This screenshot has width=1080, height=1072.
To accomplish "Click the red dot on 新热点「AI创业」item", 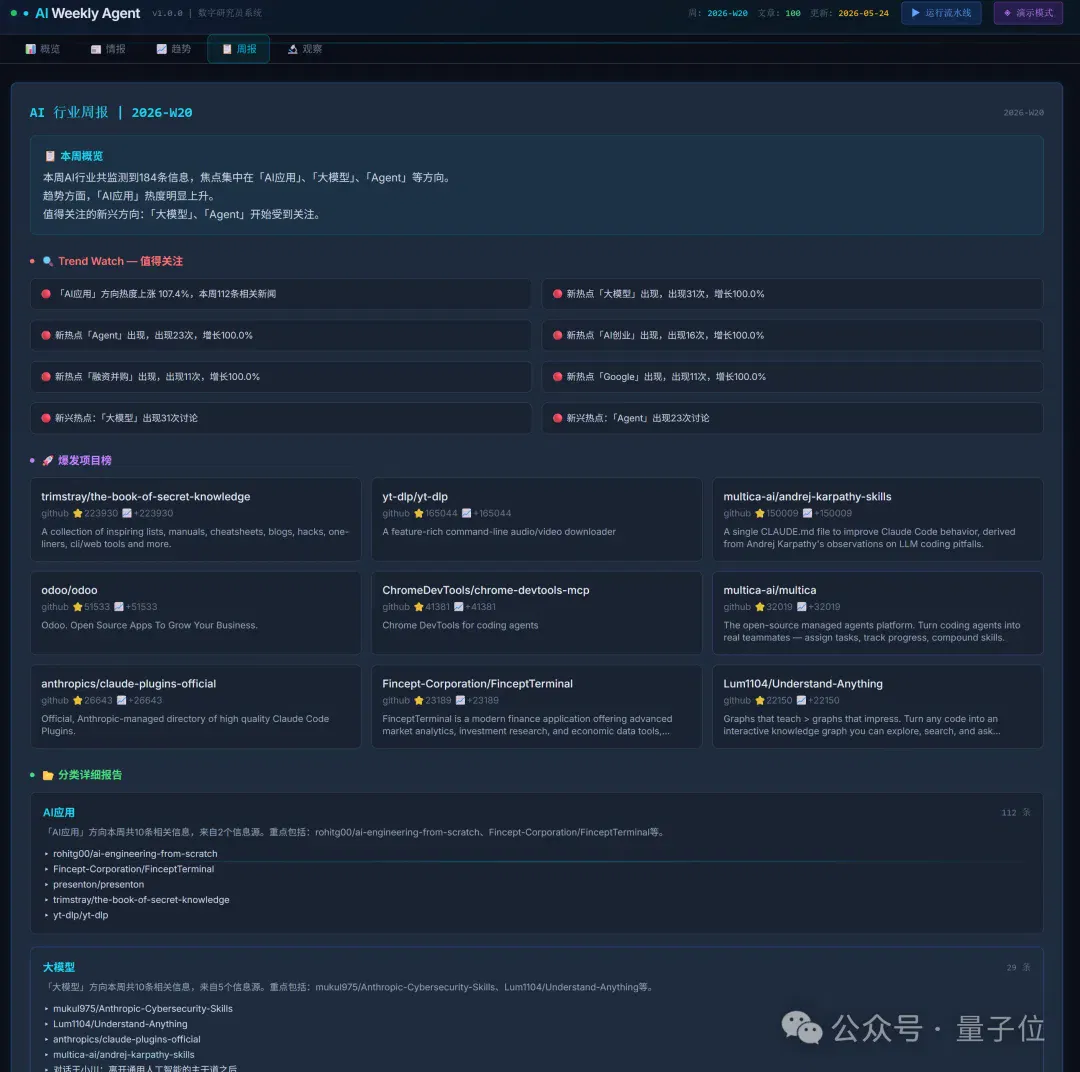I will 557,336.
